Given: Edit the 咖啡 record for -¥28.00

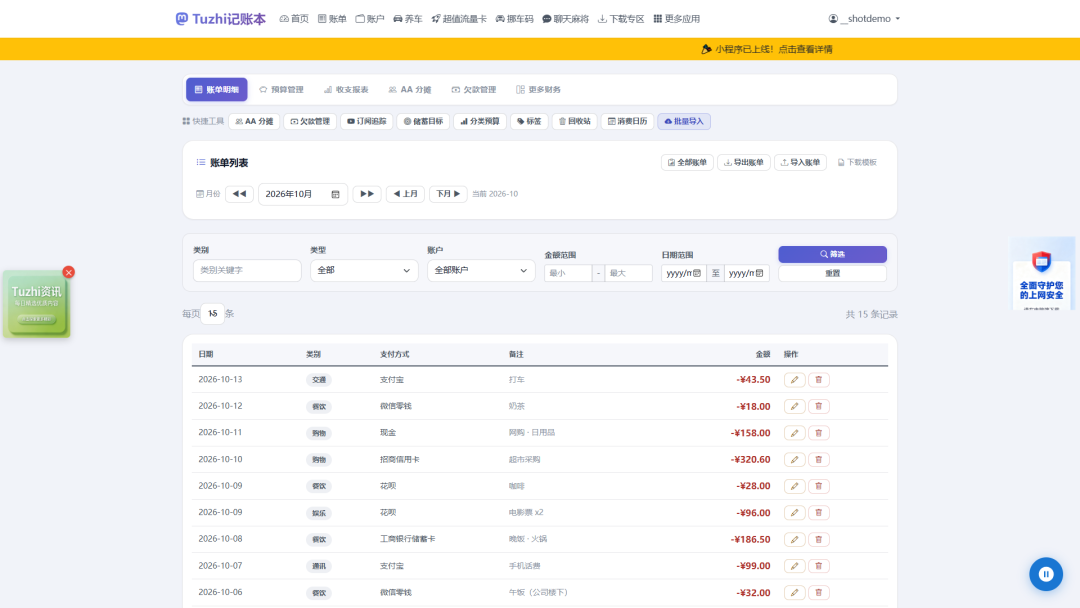Looking at the screenshot, I should point(794,486).
